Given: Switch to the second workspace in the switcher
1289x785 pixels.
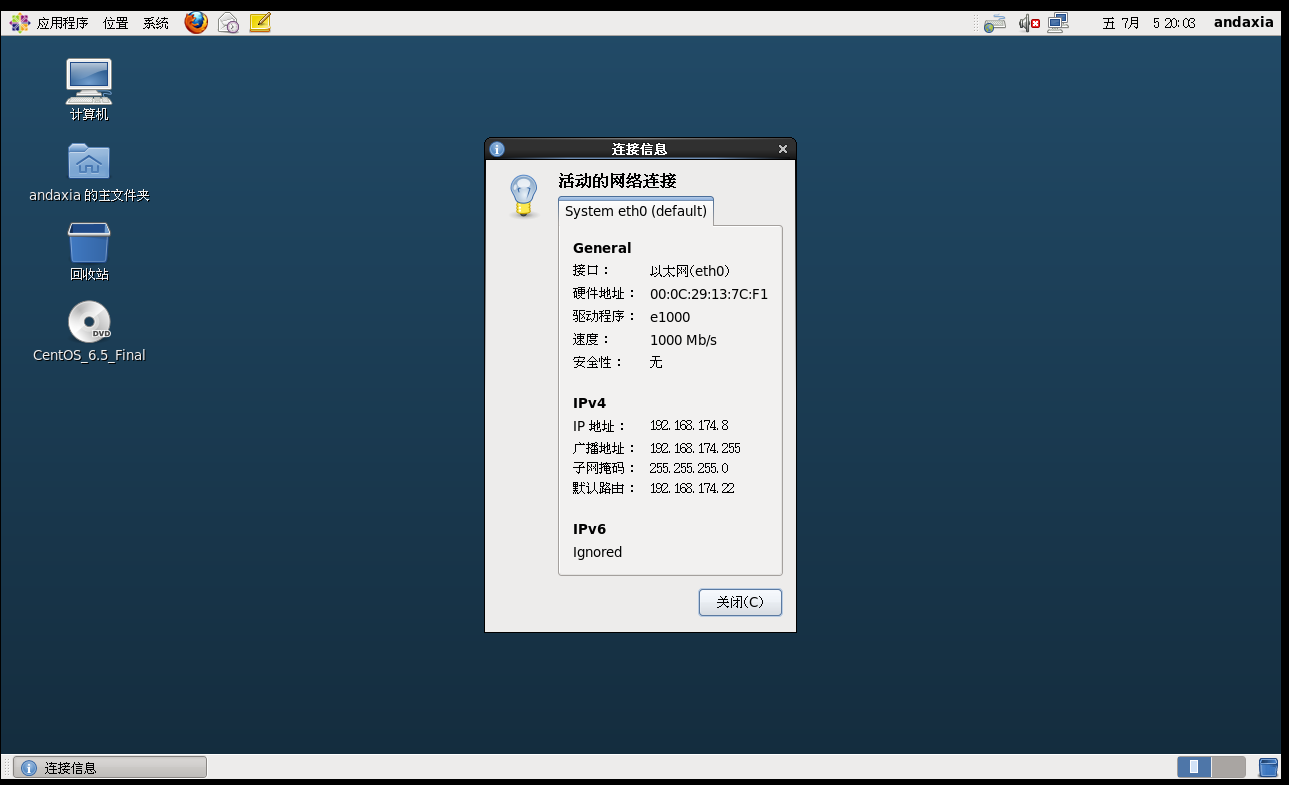Looking at the screenshot, I should [1229, 767].
